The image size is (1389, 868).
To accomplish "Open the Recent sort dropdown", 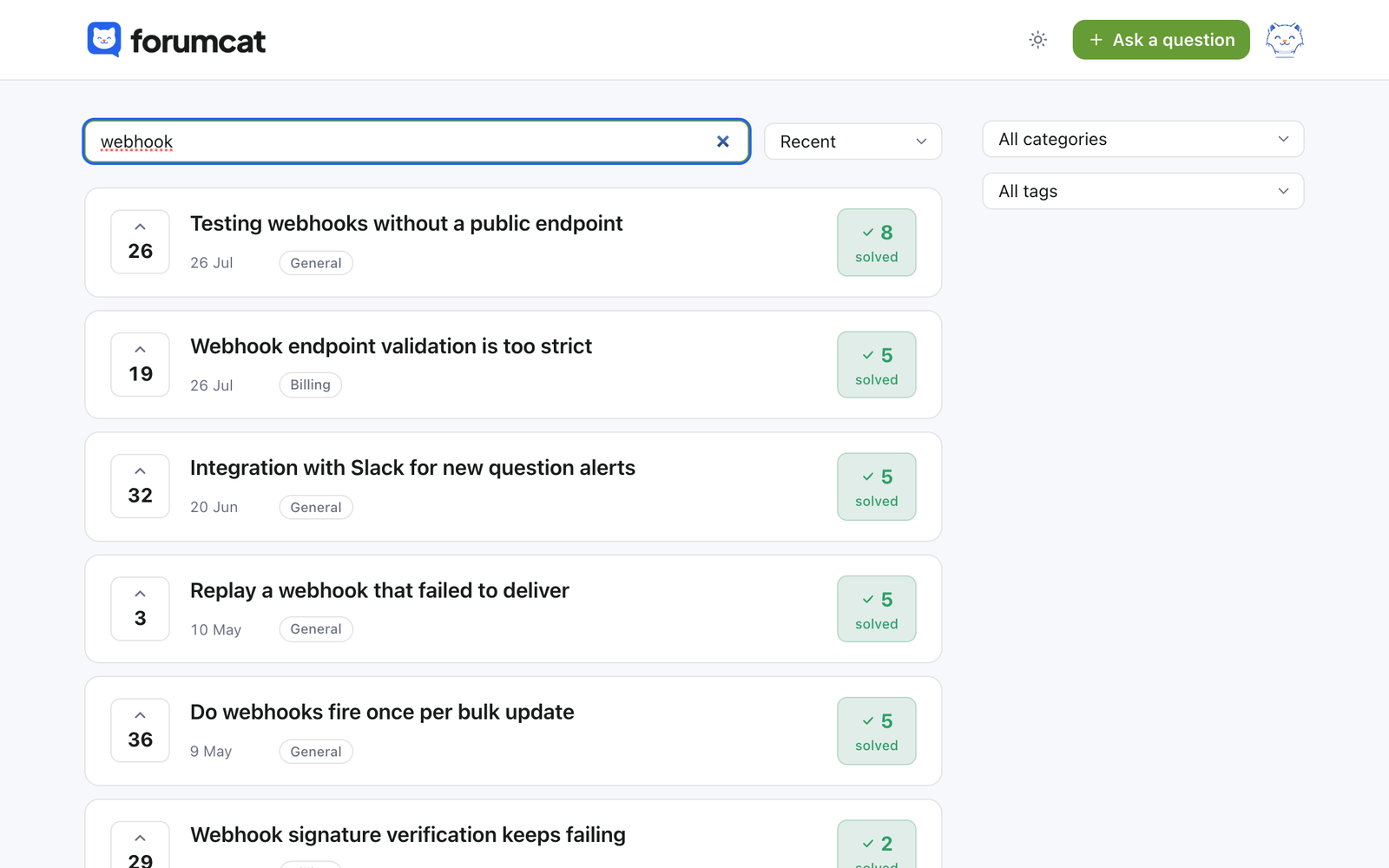I will click(852, 141).
